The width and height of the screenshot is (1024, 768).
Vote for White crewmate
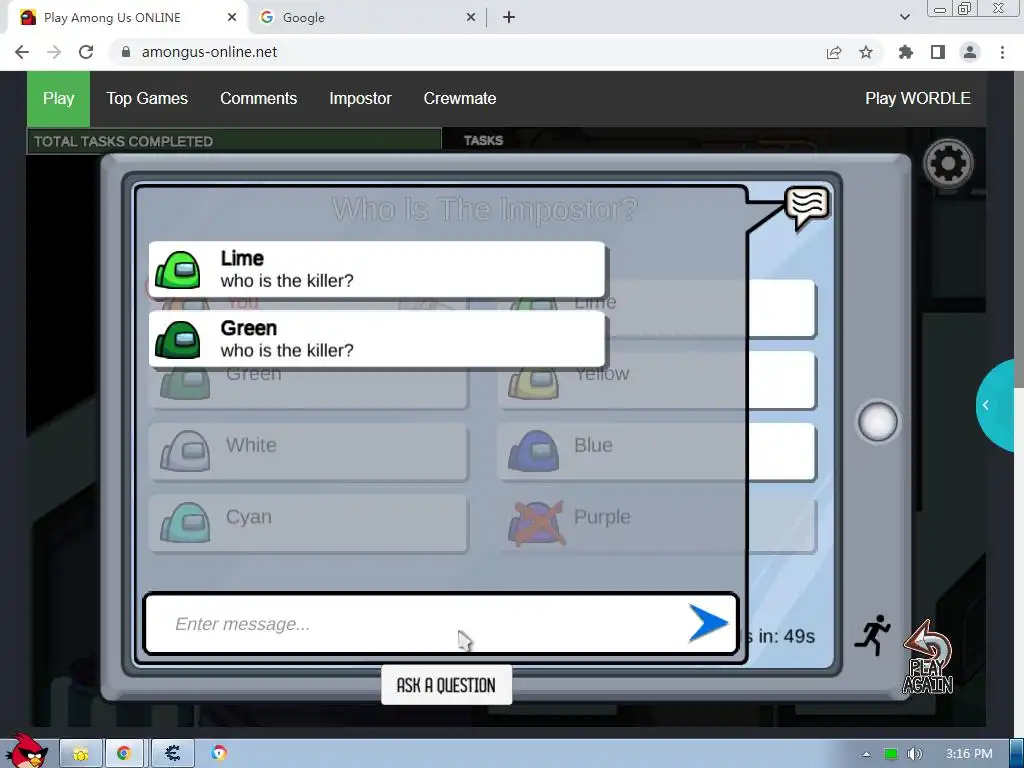pyautogui.click(x=309, y=452)
